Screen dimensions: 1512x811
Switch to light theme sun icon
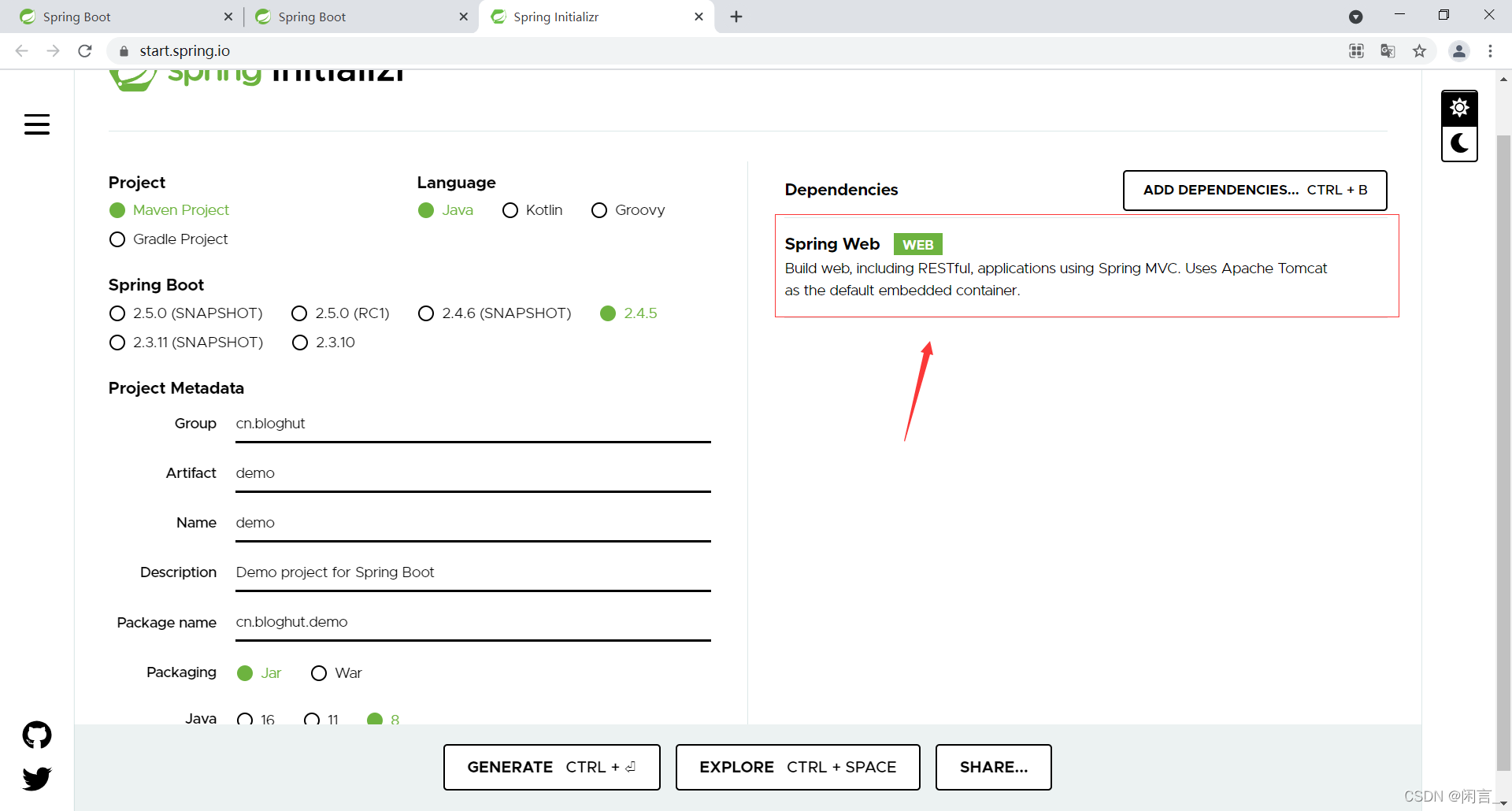click(1459, 108)
